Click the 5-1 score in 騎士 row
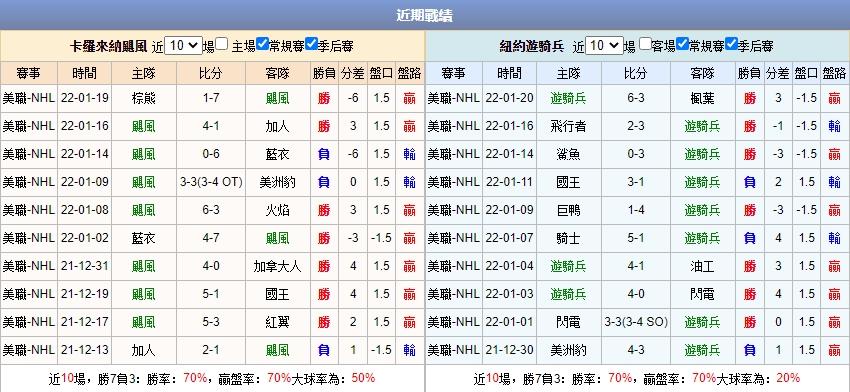Screen dimensions: 850x392 tap(635, 238)
